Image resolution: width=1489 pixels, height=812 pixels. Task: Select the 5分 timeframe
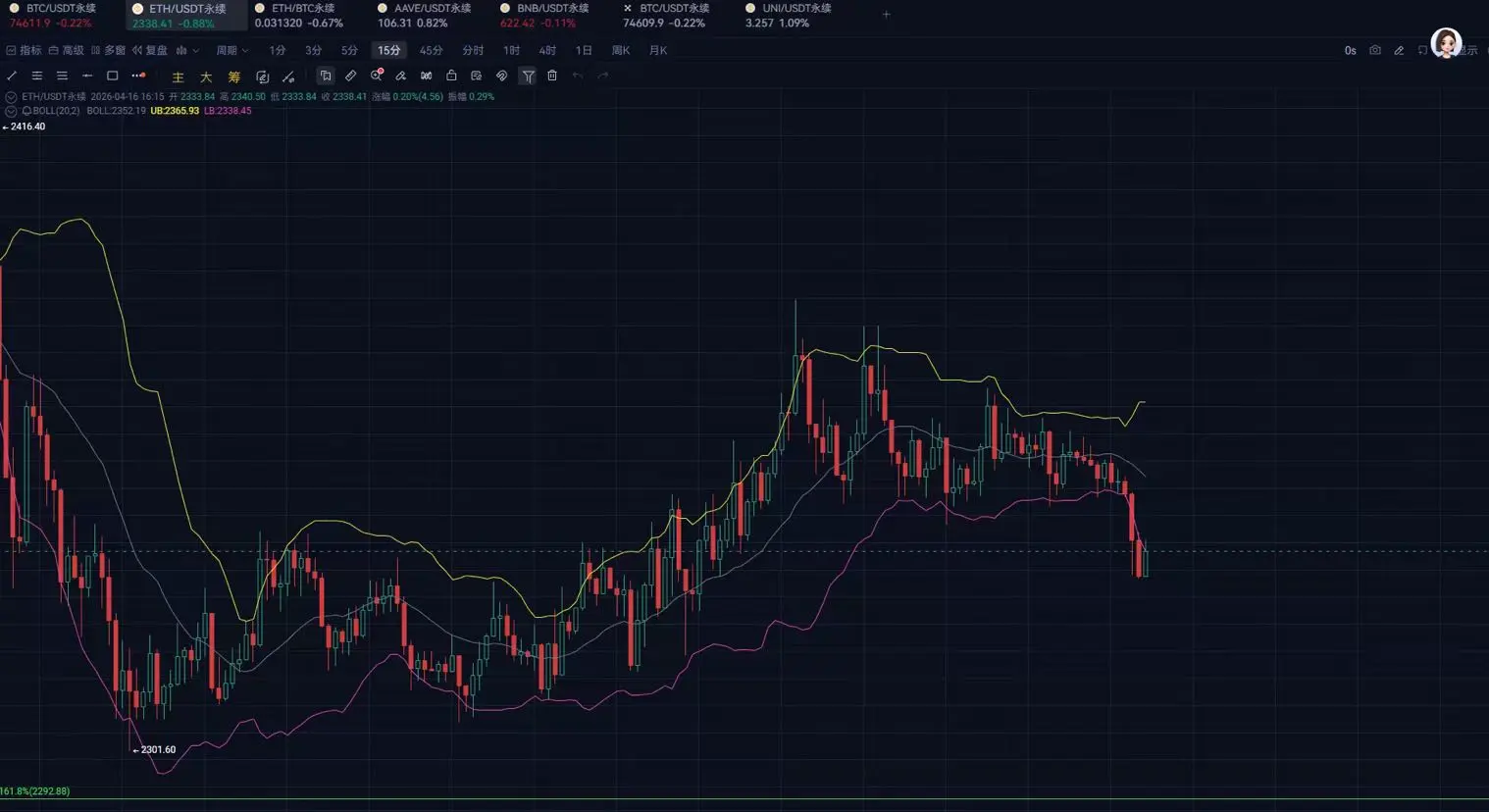pyautogui.click(x=349, y=50)
